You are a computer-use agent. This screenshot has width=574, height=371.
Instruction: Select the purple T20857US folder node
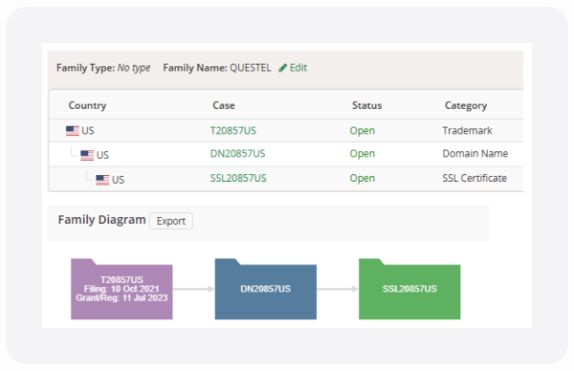122,289
